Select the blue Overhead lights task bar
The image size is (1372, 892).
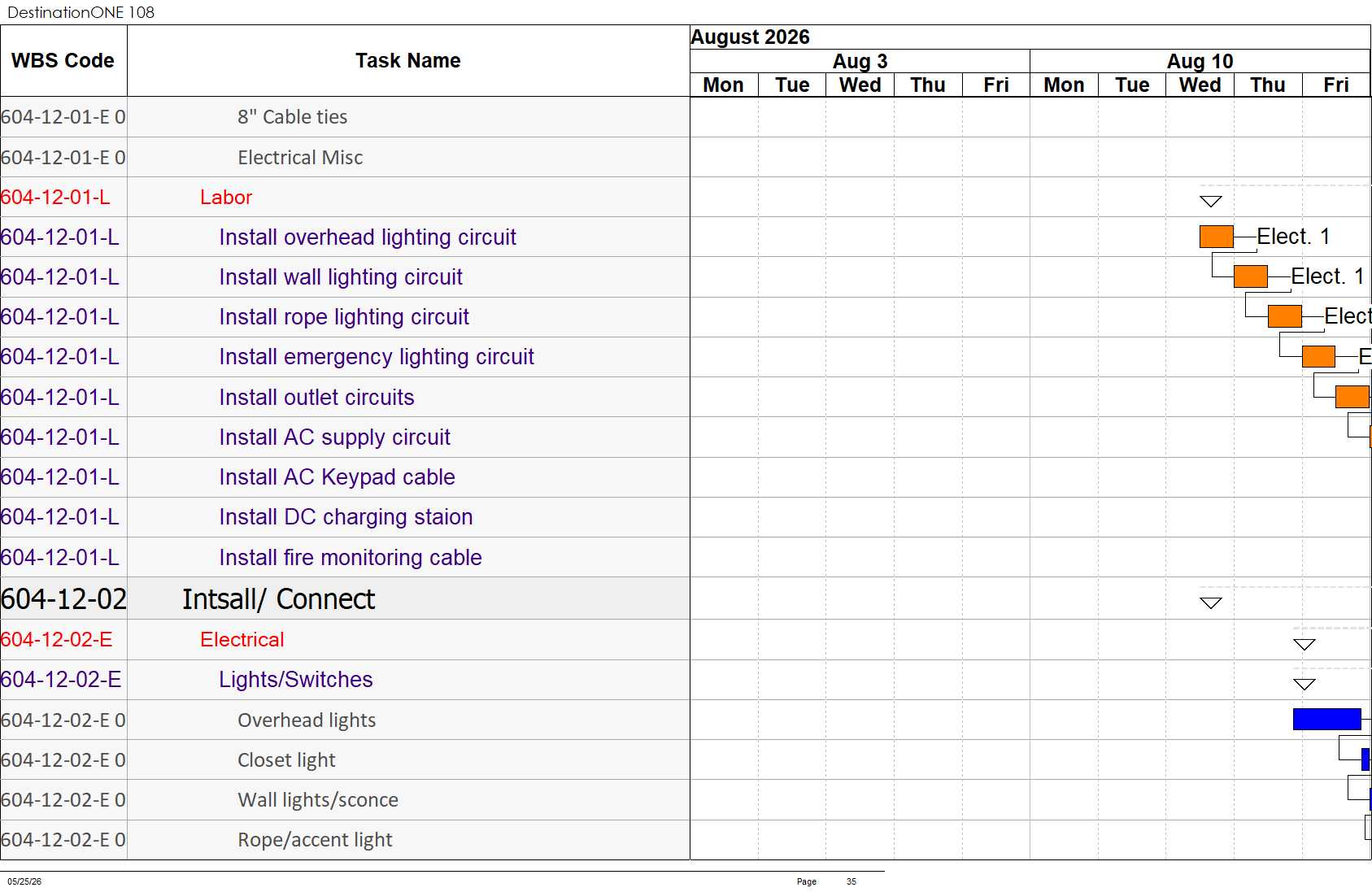coord(1327,719)
